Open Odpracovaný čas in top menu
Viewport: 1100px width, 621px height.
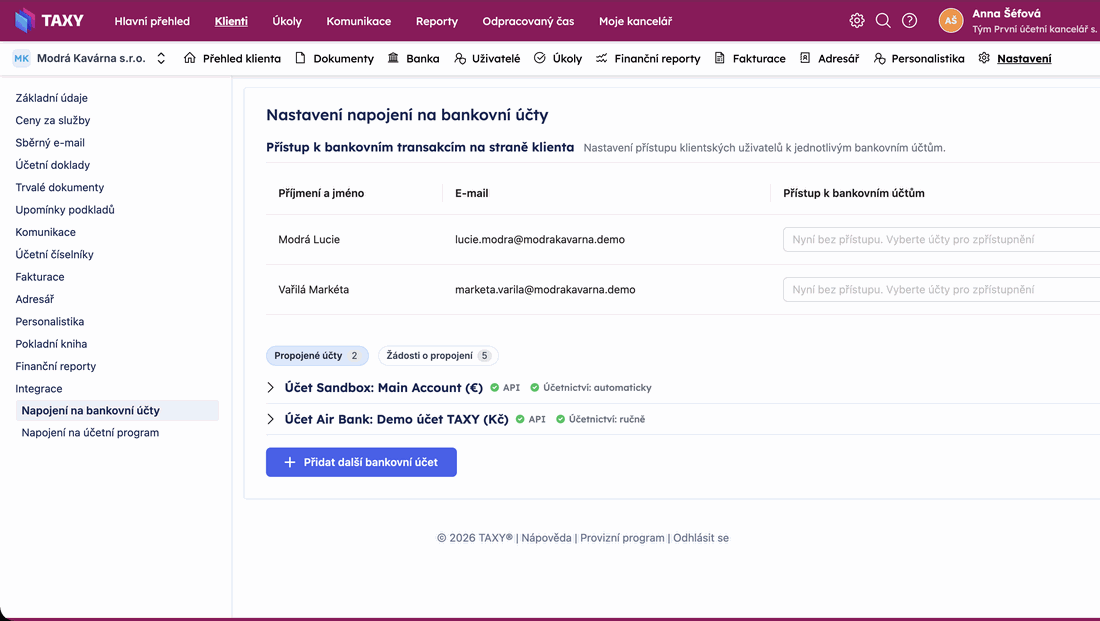click(x=528, y=21)
